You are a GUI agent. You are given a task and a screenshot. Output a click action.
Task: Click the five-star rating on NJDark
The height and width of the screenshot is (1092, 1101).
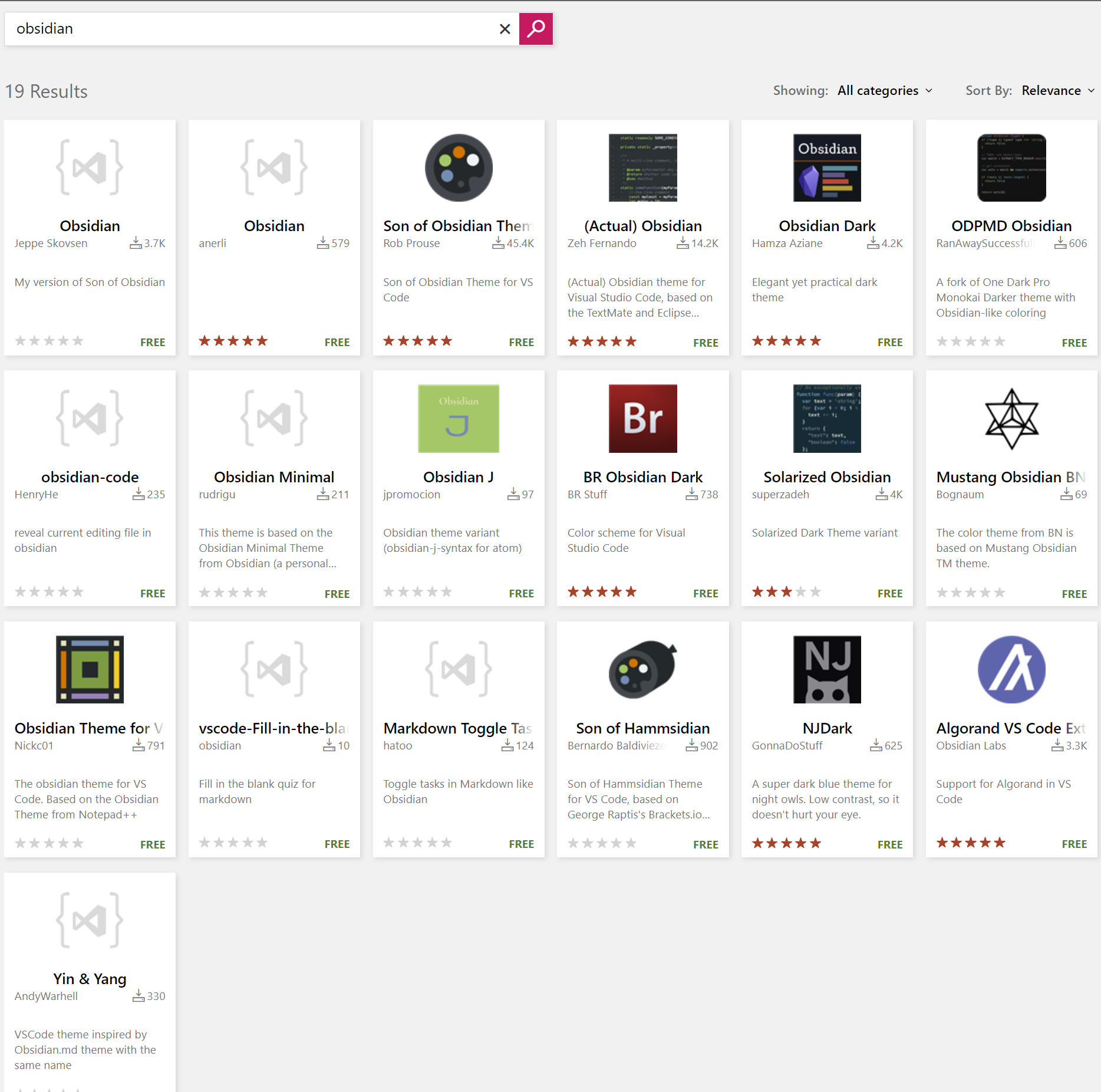786,843
